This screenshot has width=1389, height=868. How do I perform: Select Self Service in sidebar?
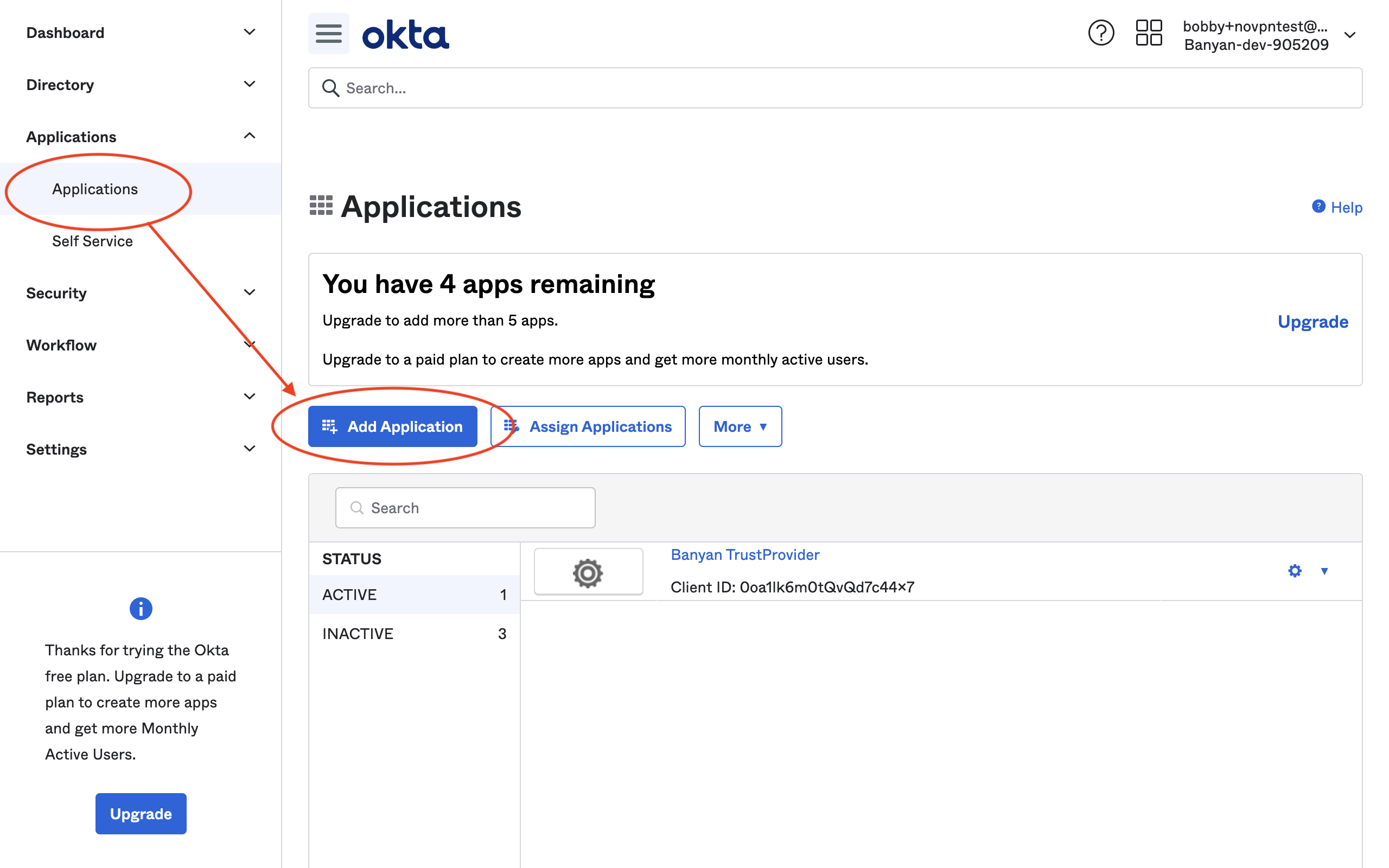tap(92, 241)
